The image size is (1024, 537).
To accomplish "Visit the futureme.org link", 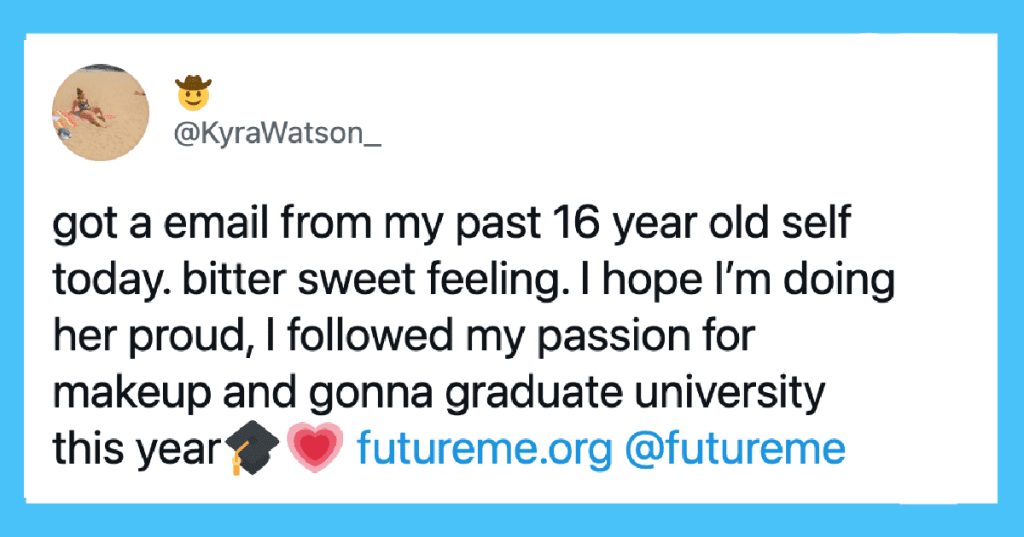I will 485,448.
